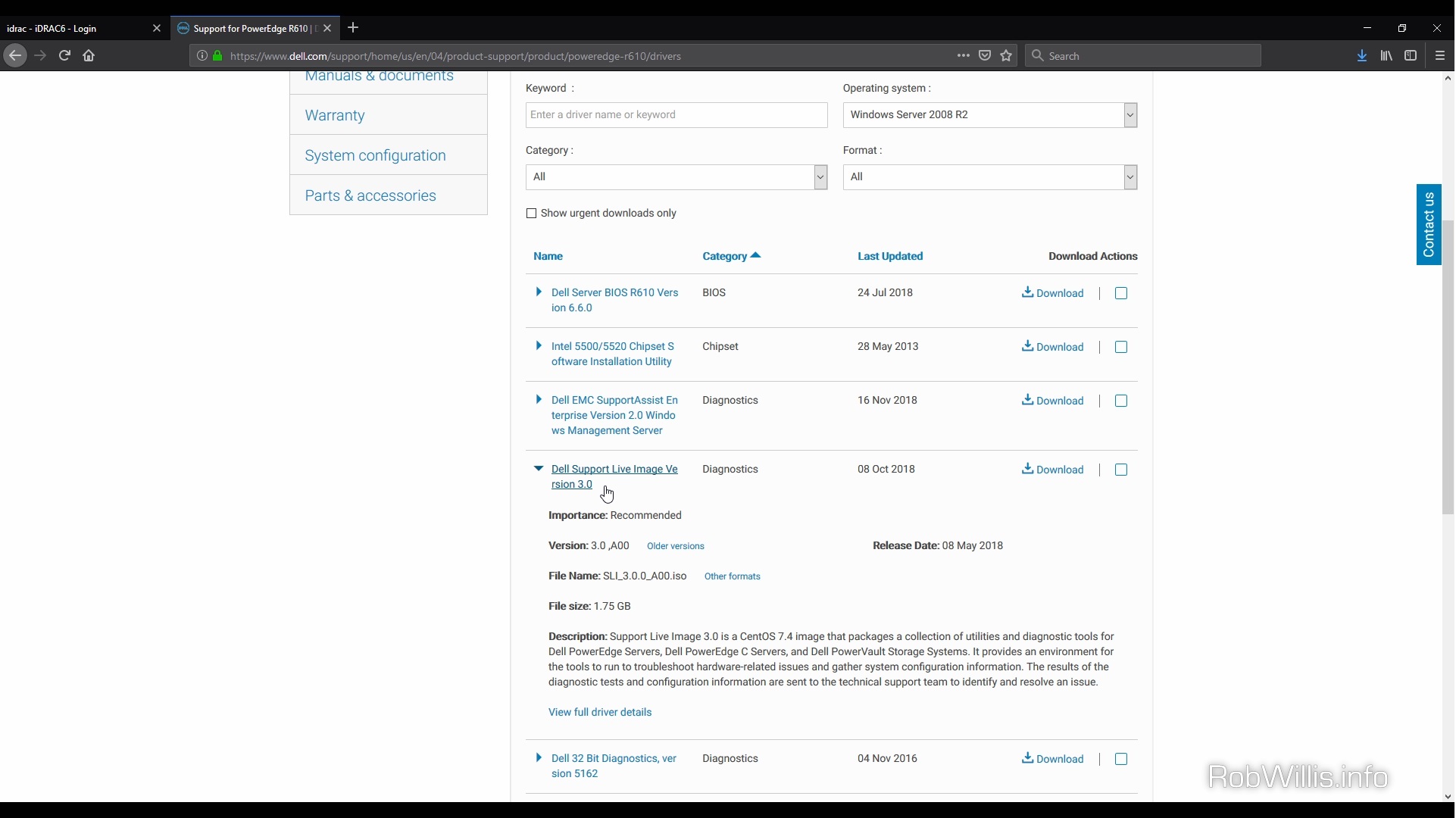Reload the current Dell support page

[65, 56]
